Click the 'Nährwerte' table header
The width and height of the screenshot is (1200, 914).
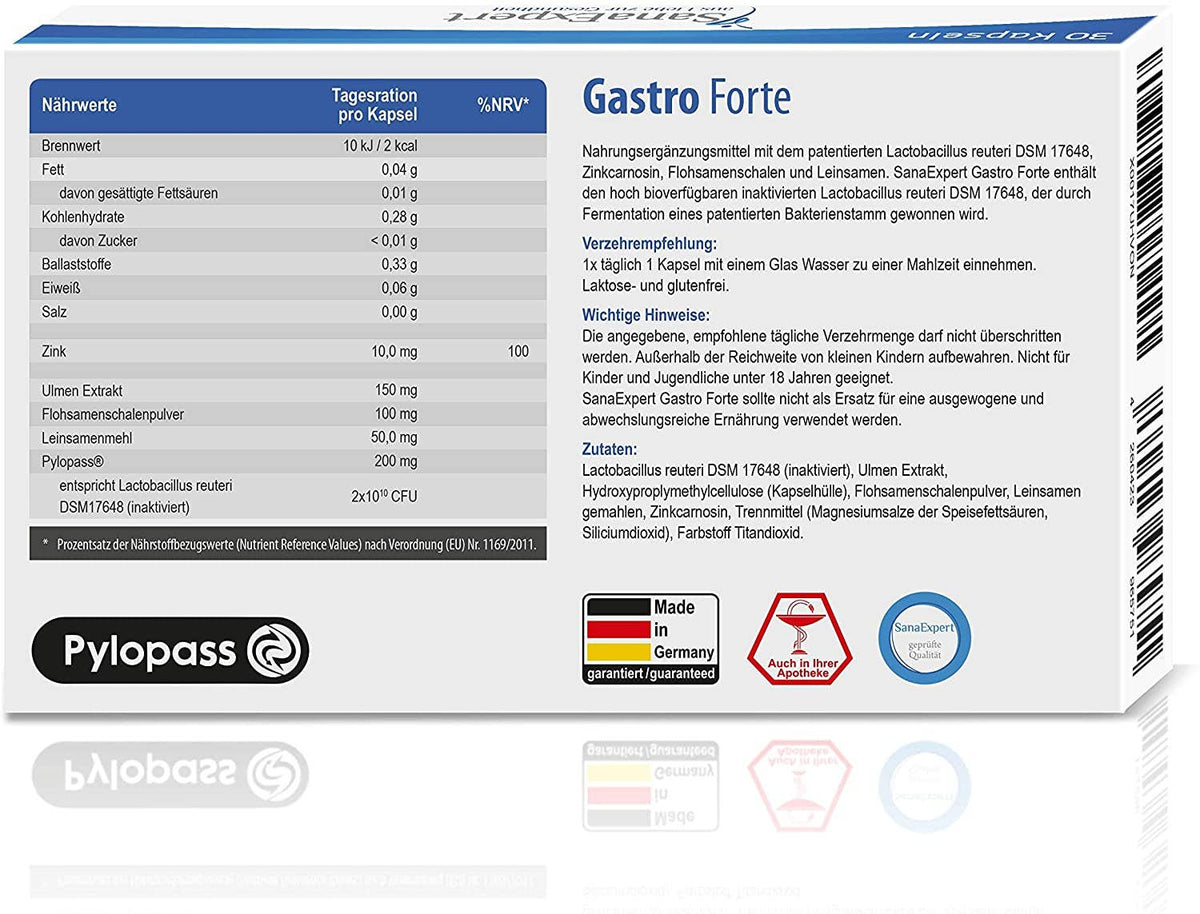click(79, 105)
